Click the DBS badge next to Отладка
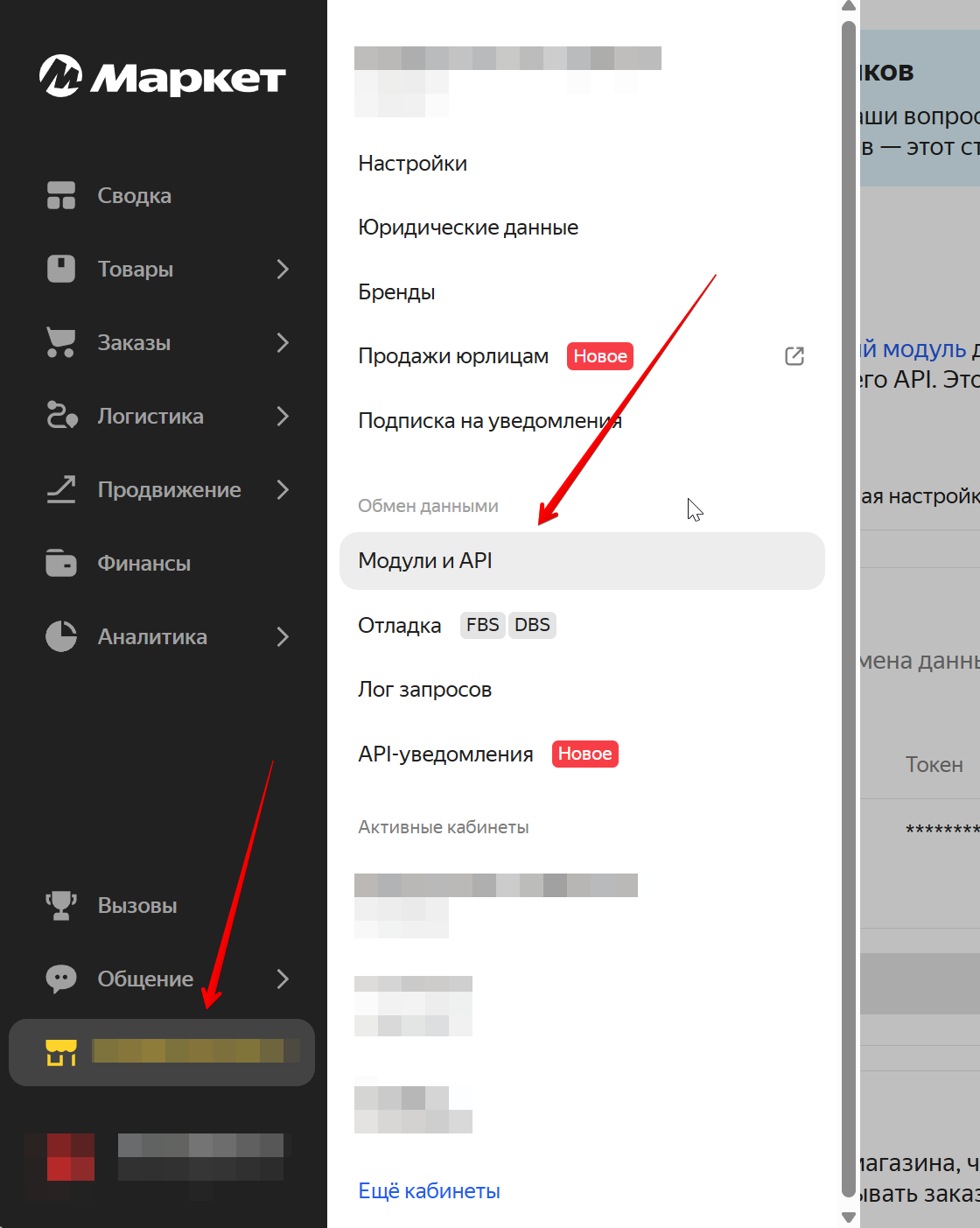This screenshot has width=980, height=1228. point(532,625)
